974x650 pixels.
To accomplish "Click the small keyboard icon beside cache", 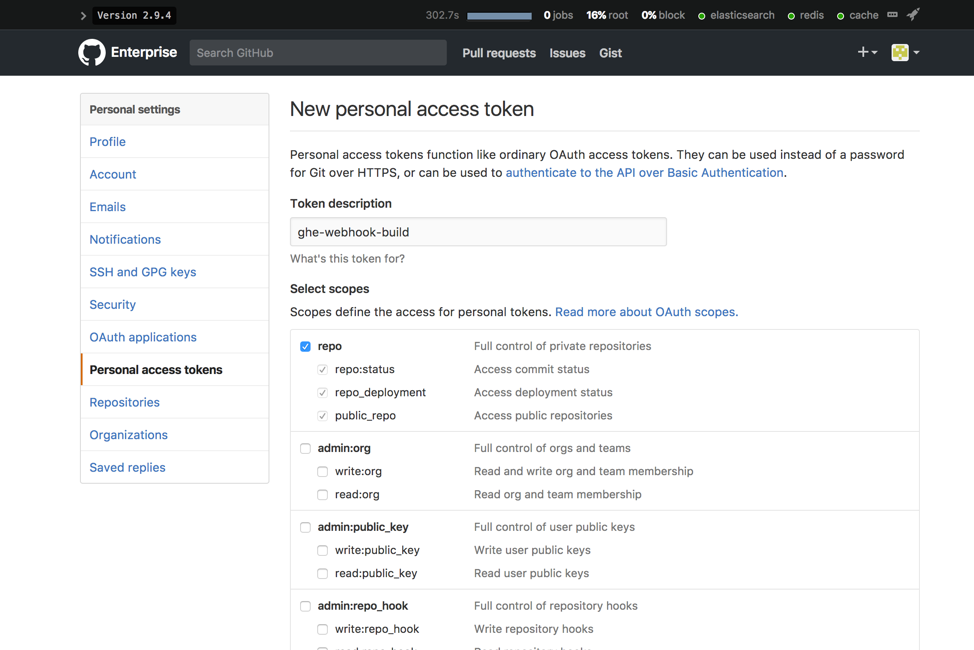I will click(893, 15).
